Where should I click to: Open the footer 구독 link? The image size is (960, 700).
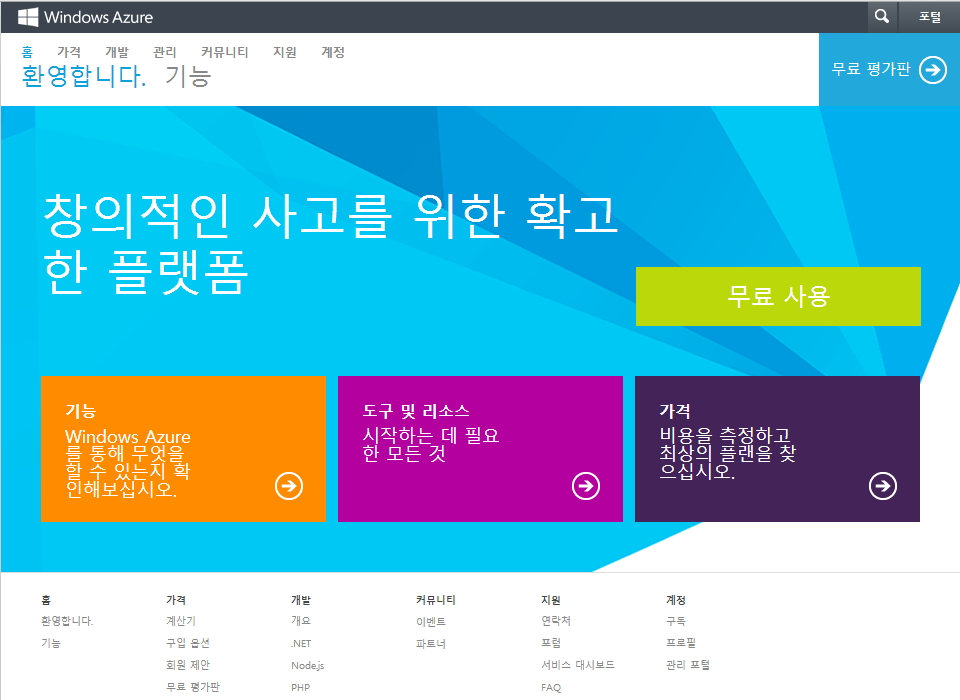pos(676,621)
